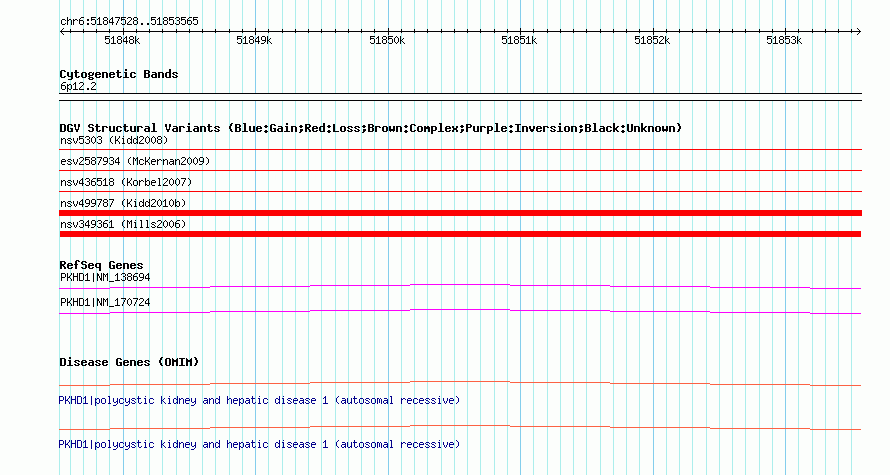890x475 pixels.
Task: Click the thick red bar under nsv349361
Action: pyautogui.click(x=460, y=234)
